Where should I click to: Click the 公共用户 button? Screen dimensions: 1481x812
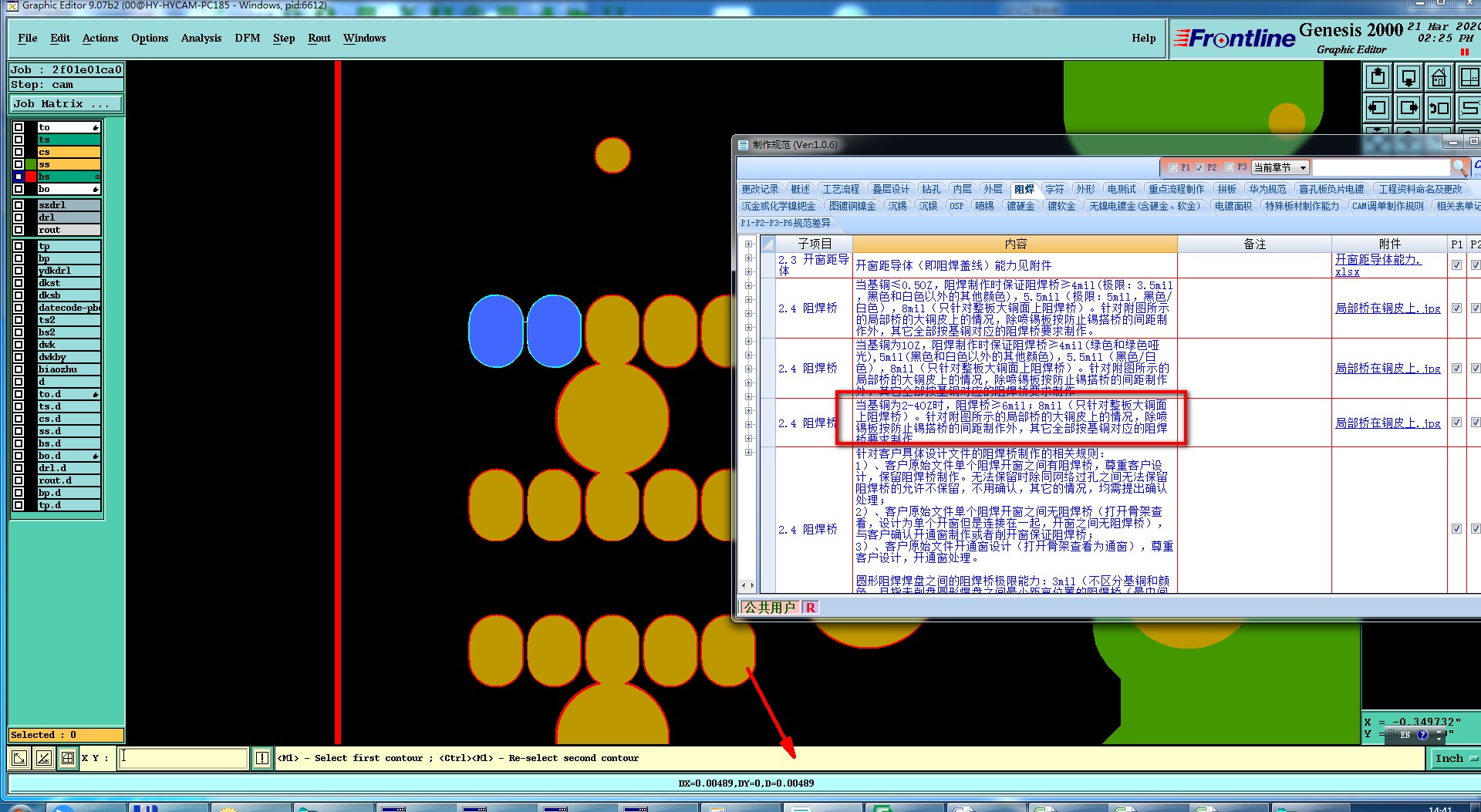pyautogui.click(x=770, y=608)
